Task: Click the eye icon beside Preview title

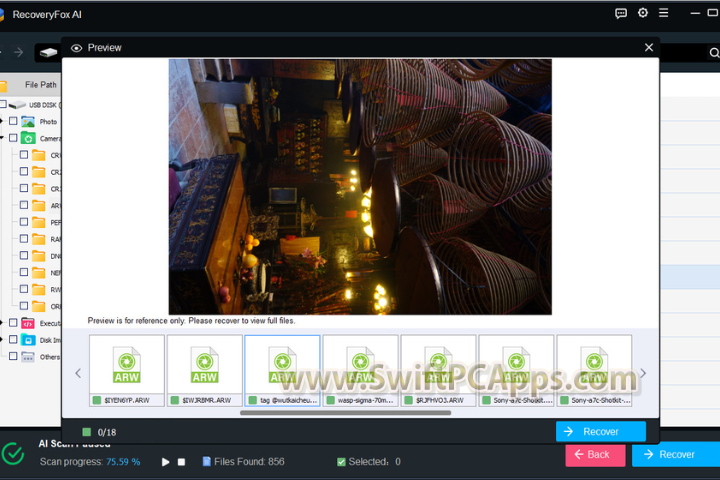Action: (x=77, y=48)
